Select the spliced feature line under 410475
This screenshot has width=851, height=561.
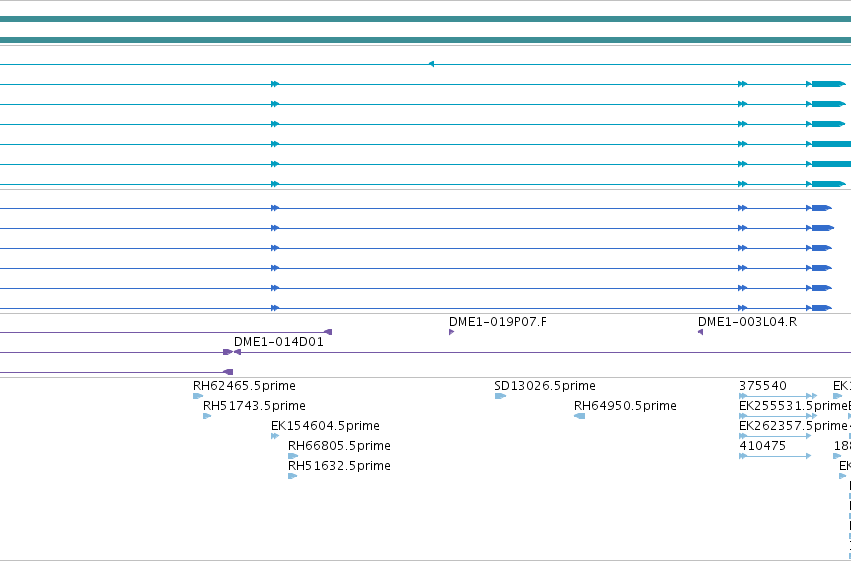pos(775,456)
